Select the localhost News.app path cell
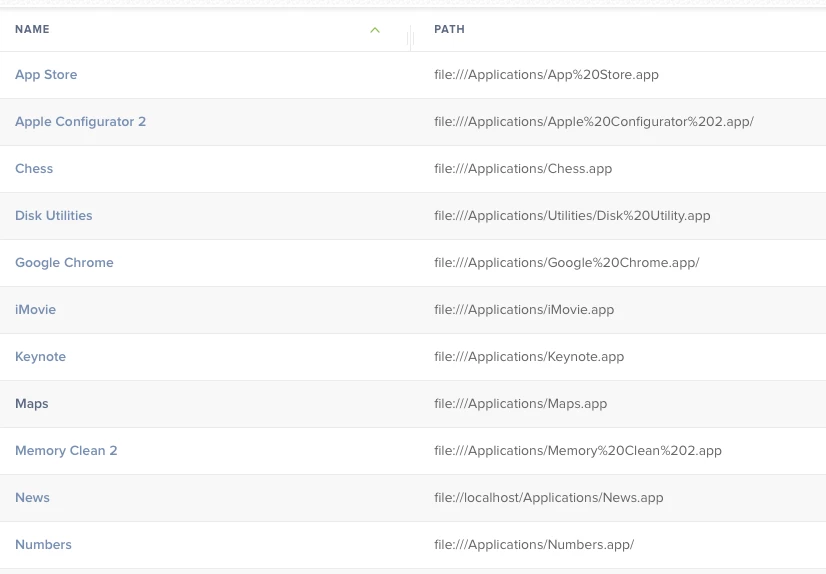The image size is (826, 574). 549,498
